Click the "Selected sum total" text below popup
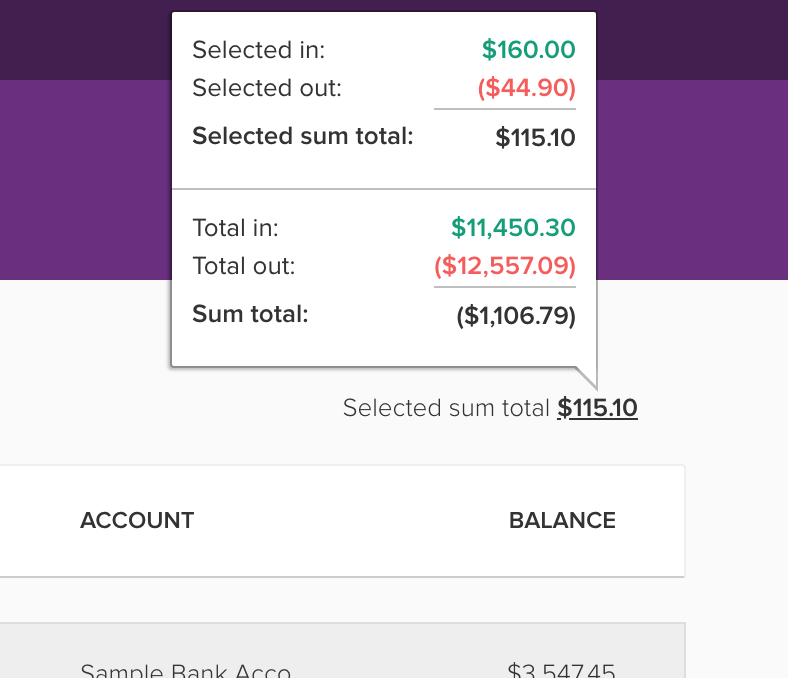Image resolution: width=788 pixels, height=678 pixels. [x=446, y=408]
